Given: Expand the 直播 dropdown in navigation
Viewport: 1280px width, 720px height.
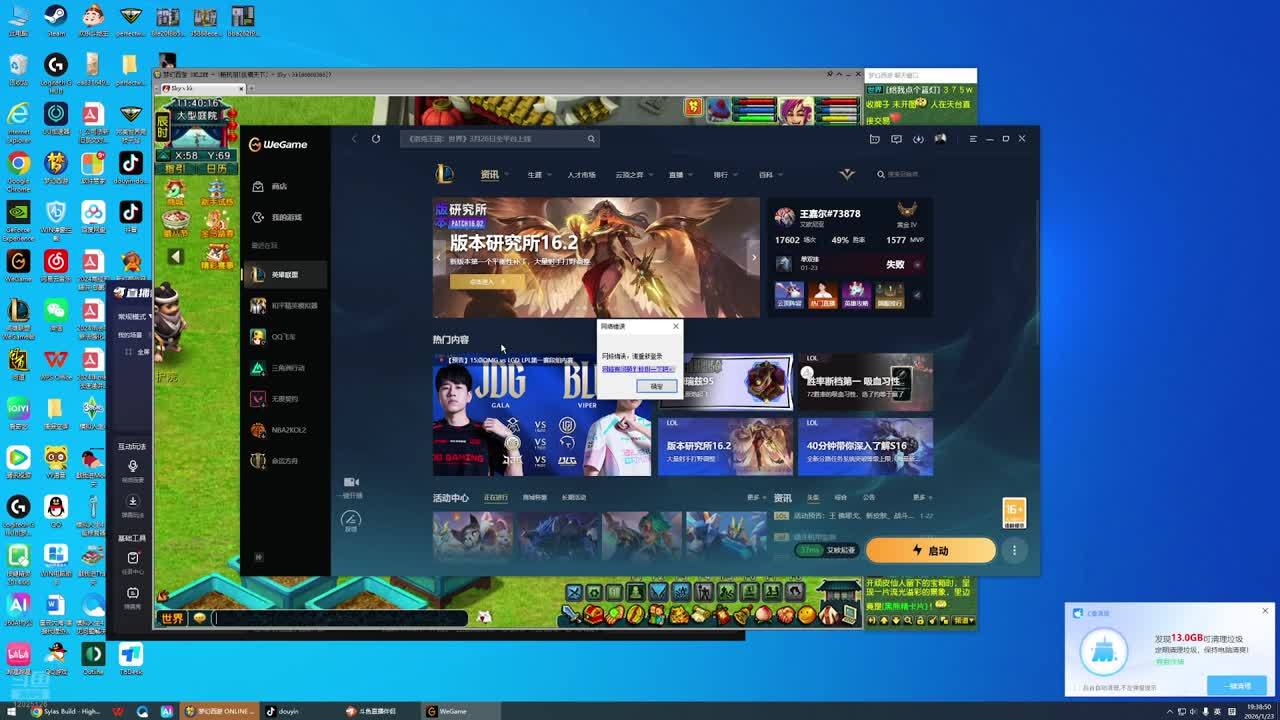Looking at the screenshot, I should (680, 175).
